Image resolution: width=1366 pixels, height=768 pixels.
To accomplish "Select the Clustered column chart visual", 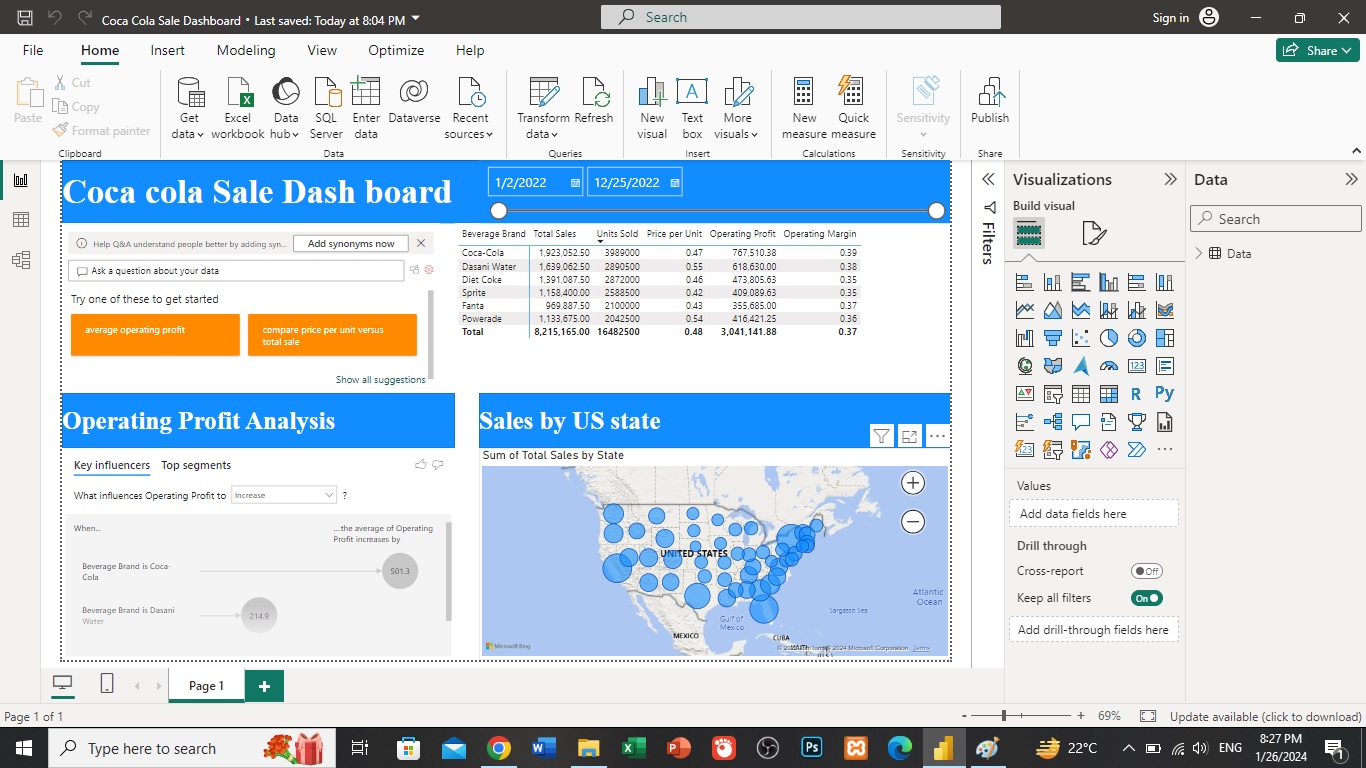I will pyautogui.click(x=1109, y=283).
